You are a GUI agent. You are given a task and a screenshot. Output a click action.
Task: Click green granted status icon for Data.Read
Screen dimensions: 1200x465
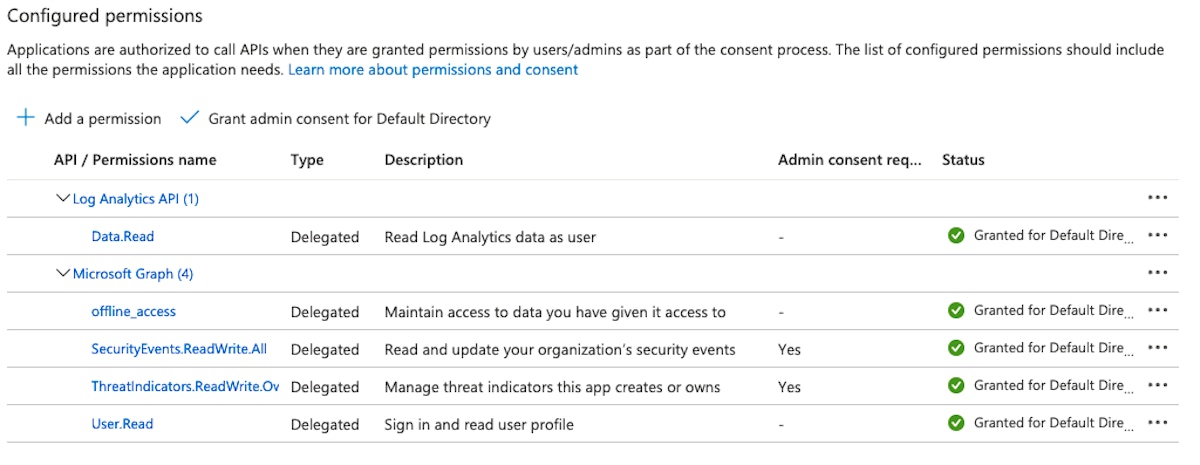point(956,236)
